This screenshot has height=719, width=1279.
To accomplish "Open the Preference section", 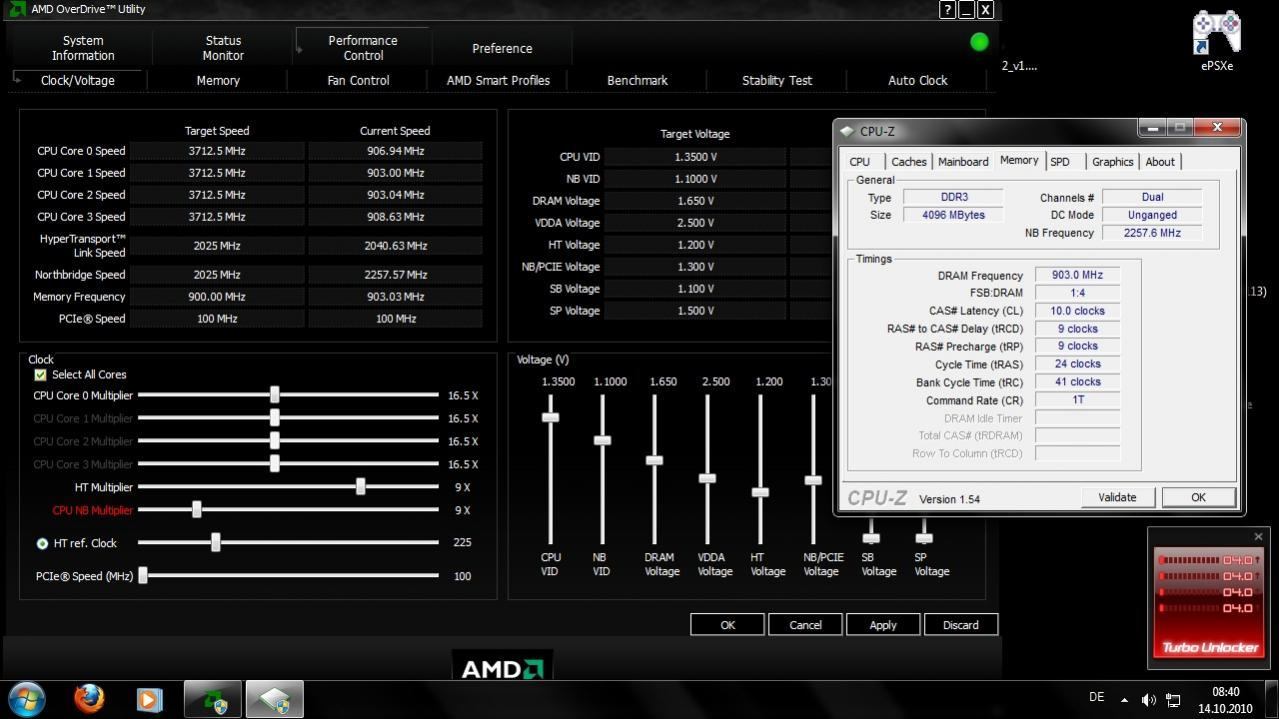I will pos(502,48).
